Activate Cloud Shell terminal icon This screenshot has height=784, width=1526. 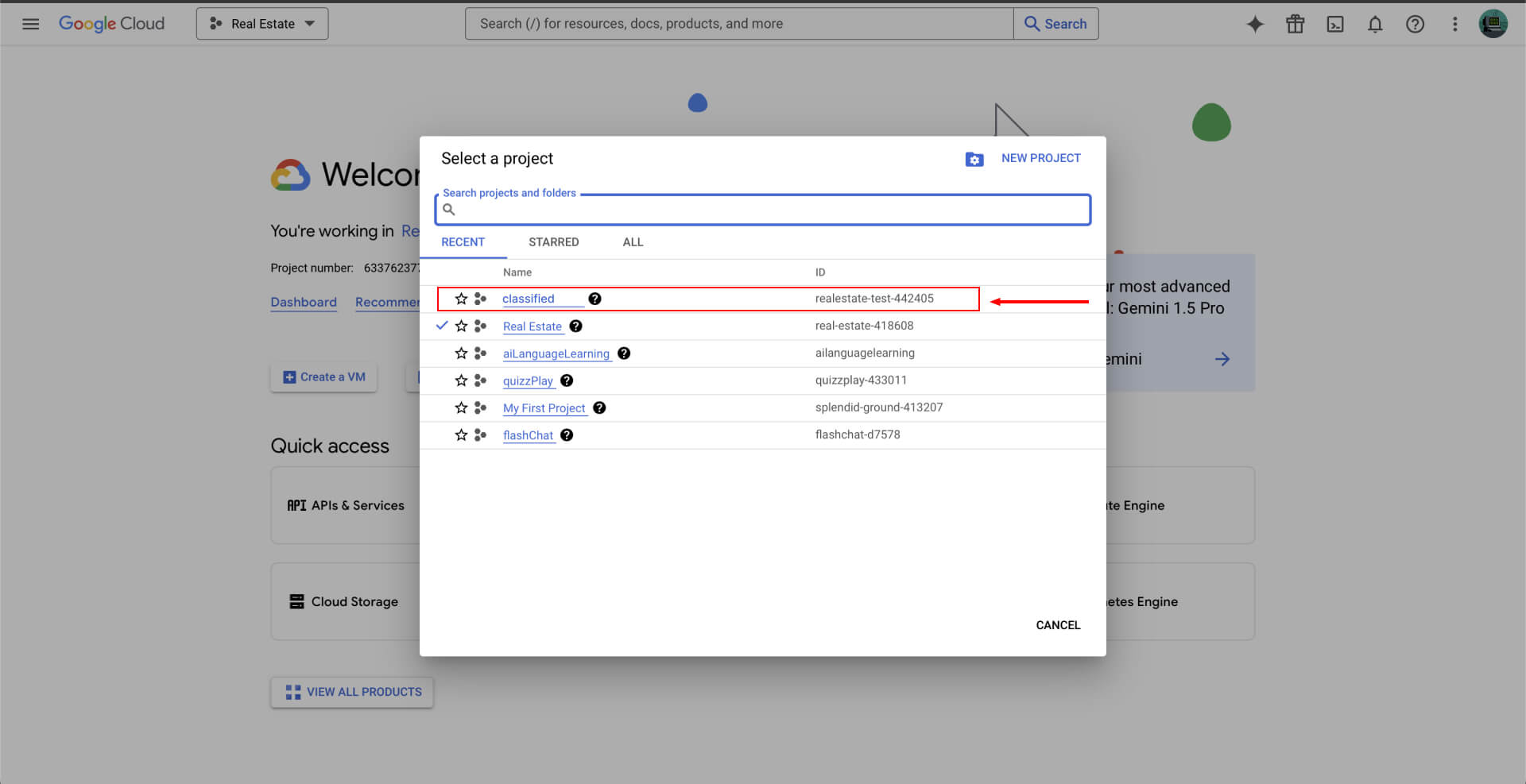coord(1334,24)
